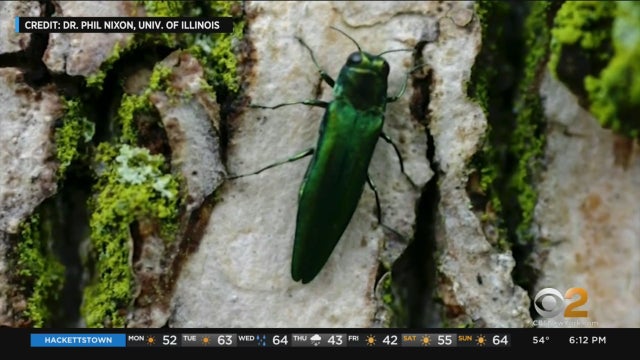The width and height of the screenshot is (640, 360).
Task: Click Monday's temperature 52
Action: click(169, 340)
